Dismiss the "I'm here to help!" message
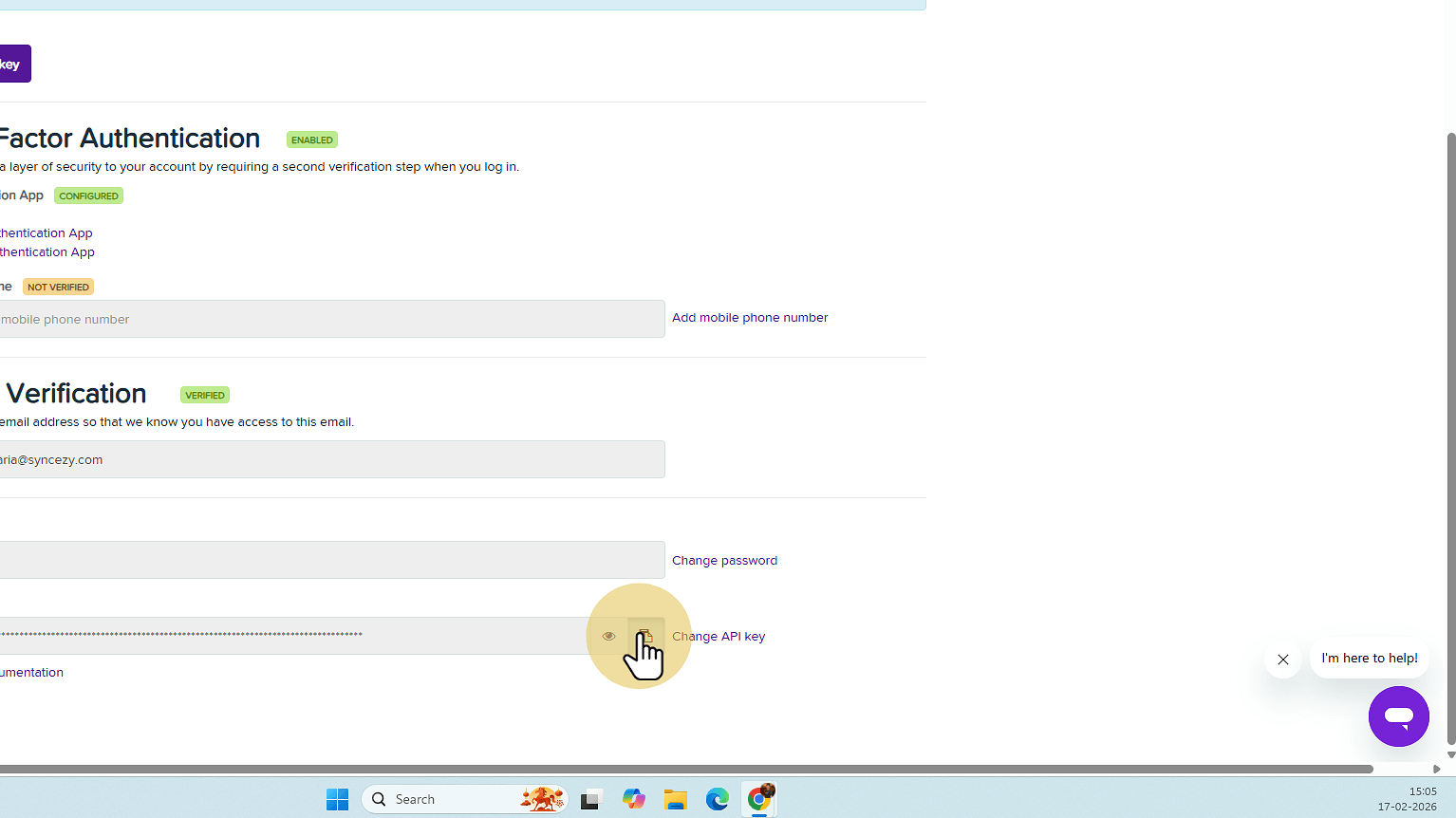 pos(1282,660)
